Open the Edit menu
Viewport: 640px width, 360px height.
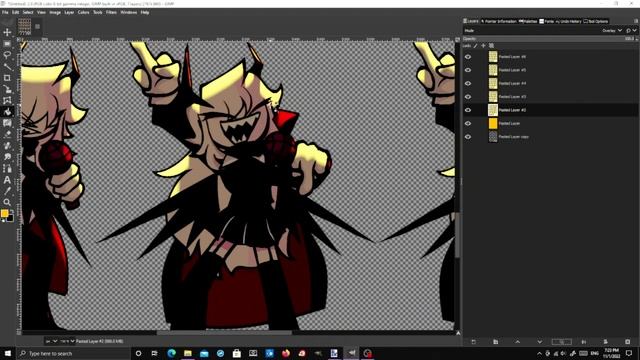coord(16,13)
